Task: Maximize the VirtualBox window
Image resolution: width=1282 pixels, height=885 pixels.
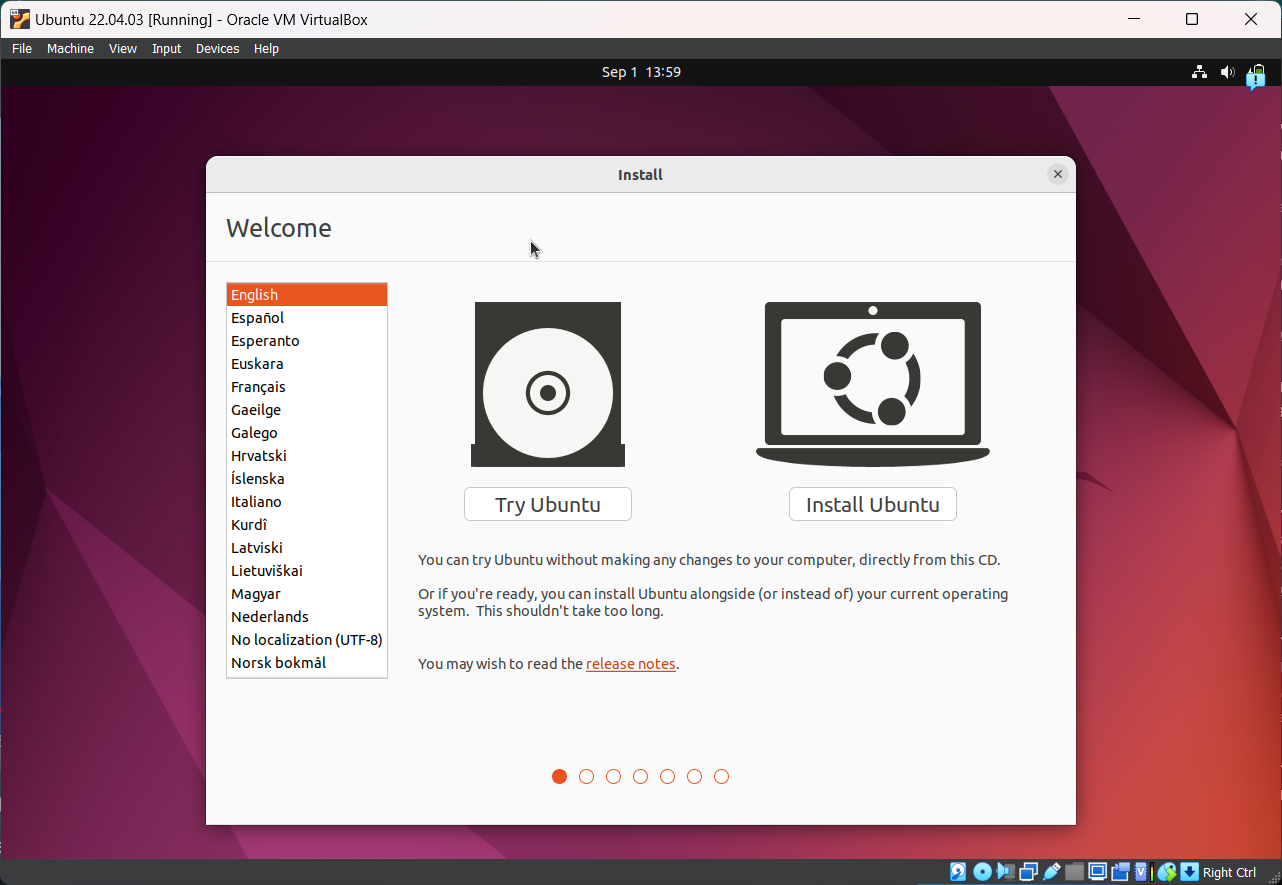Action: point(1192,19)
